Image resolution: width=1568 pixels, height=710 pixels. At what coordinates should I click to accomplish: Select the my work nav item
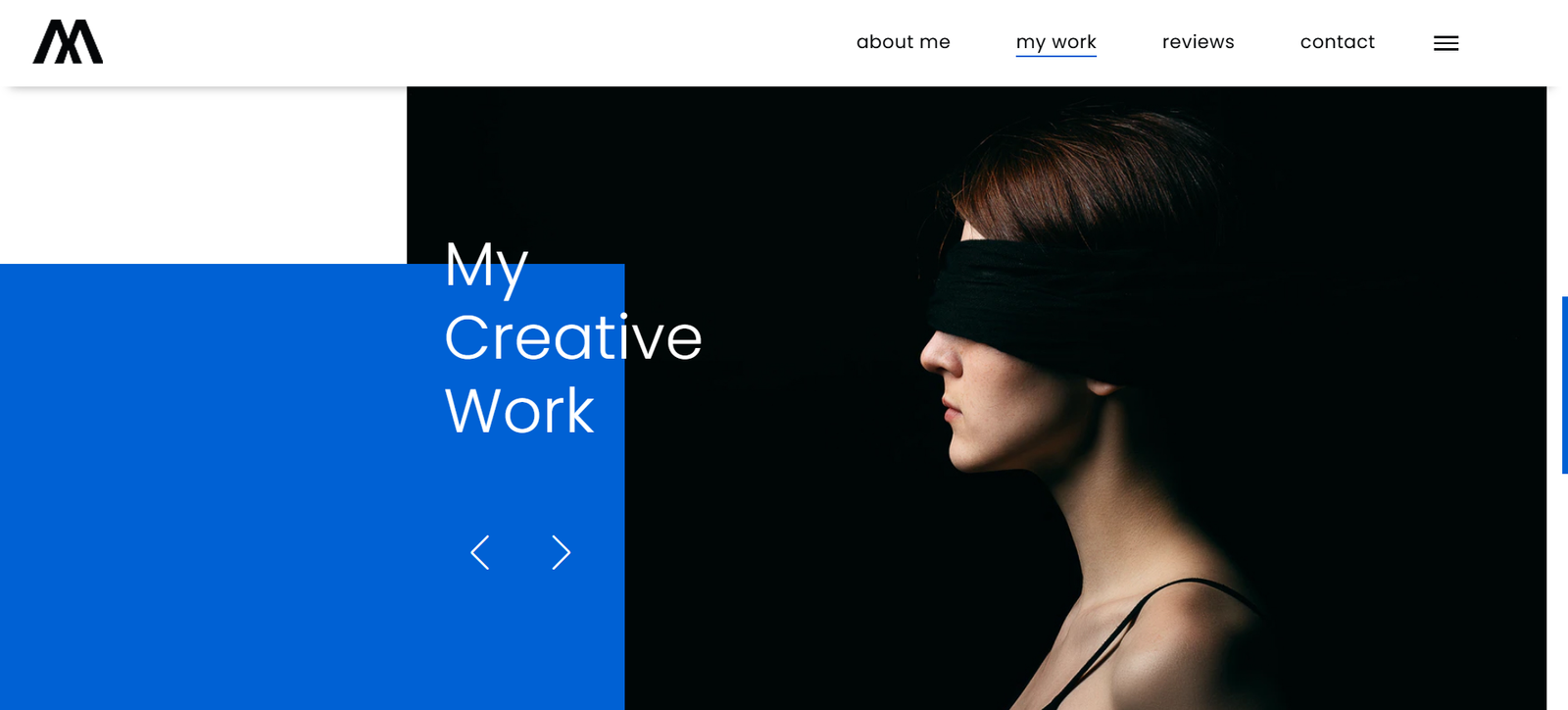pyautogui.click(x=1055, y=42)
